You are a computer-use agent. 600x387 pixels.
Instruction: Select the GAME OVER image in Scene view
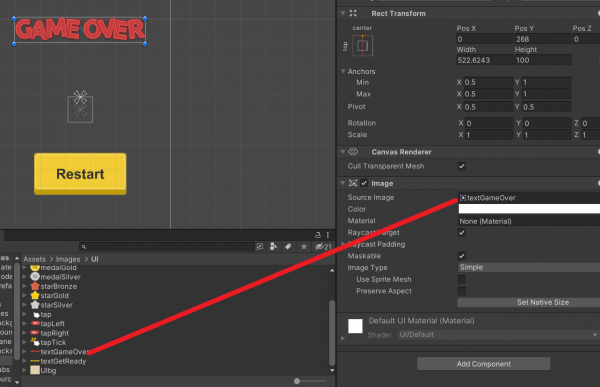(x=80, y=30)
